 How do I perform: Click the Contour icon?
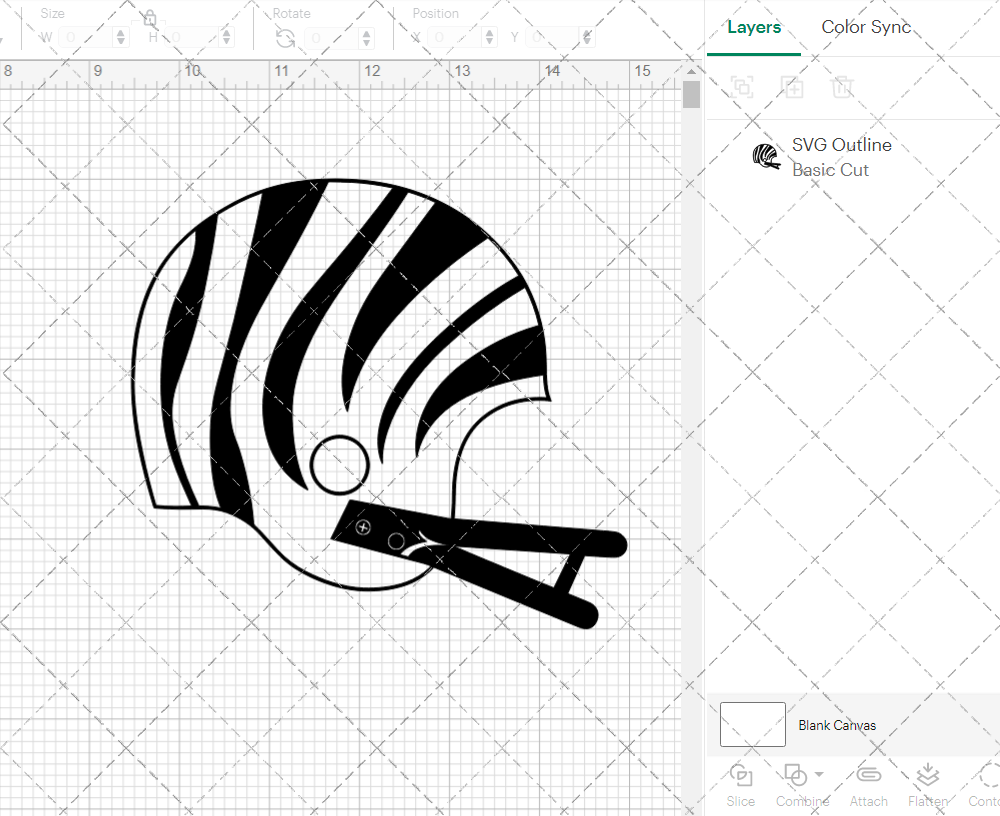[986, 776]
